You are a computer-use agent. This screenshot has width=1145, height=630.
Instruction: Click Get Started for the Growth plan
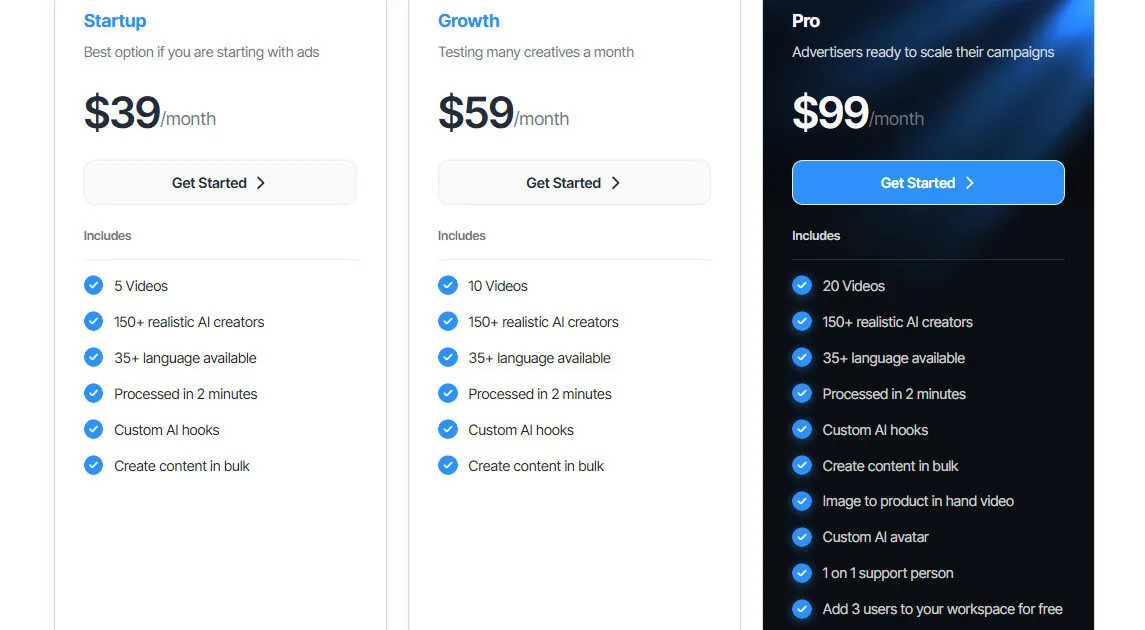(x=573, y=183)
